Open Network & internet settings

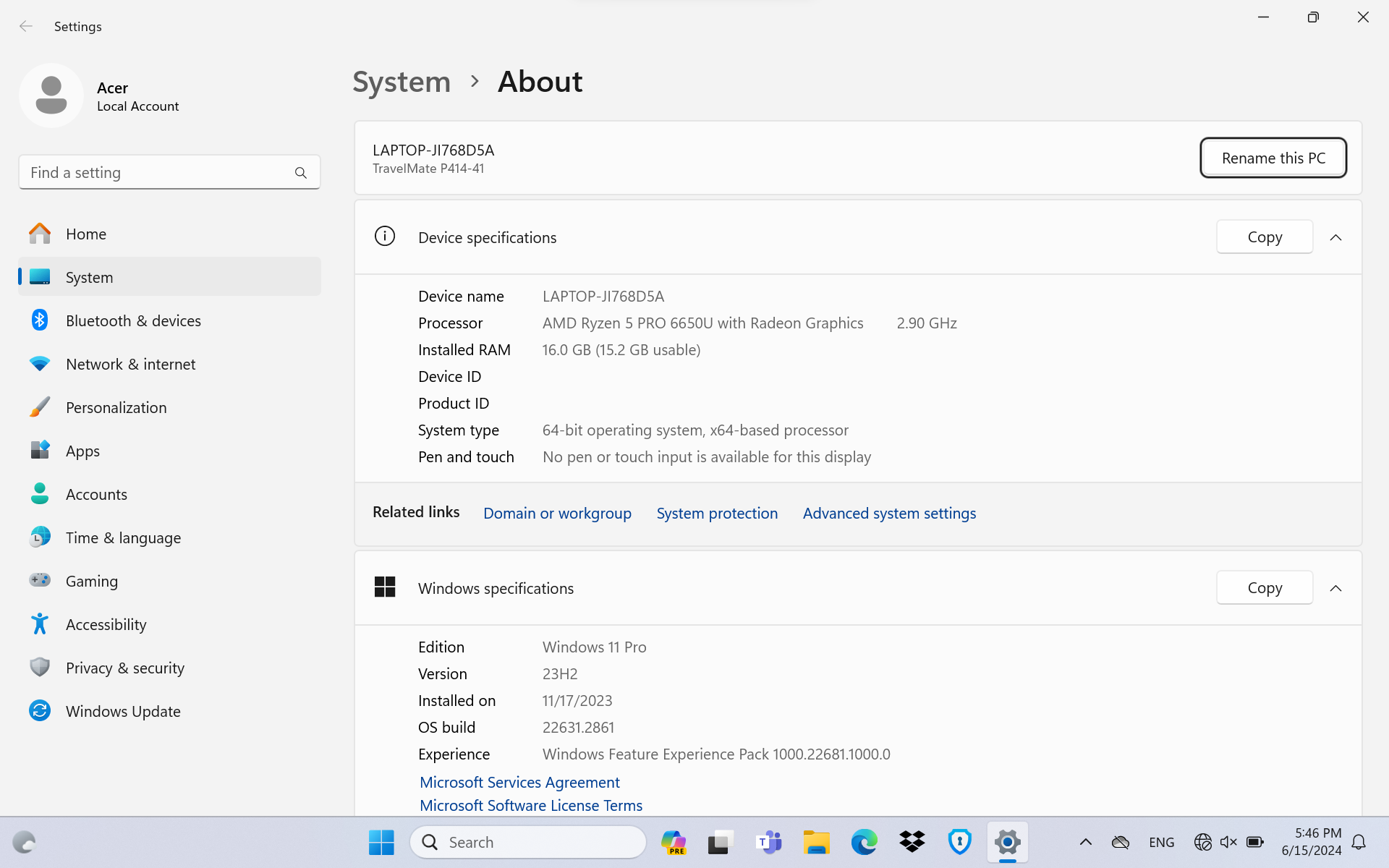tap(130, 364)
